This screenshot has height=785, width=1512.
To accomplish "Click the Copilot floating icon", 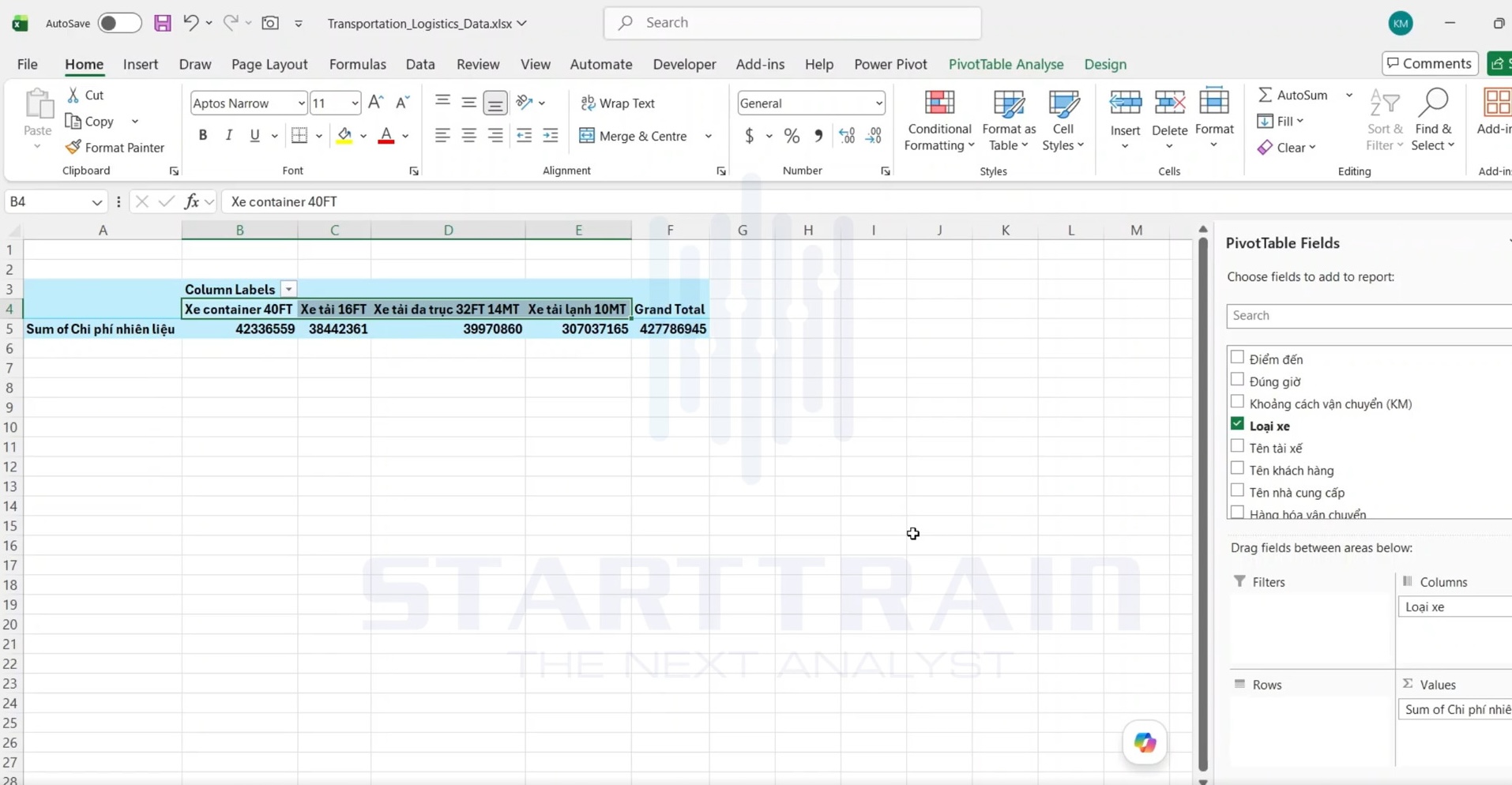I will coord(1145,742).
